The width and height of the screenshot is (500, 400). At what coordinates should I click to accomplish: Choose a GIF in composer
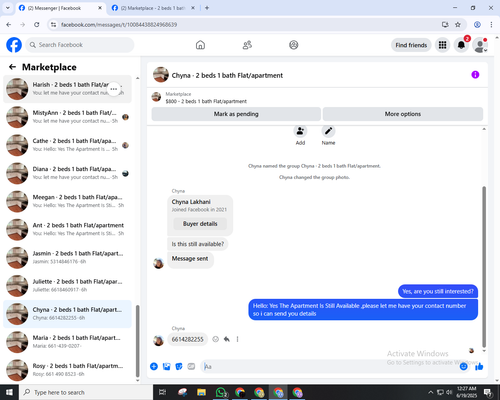(191, 367)
